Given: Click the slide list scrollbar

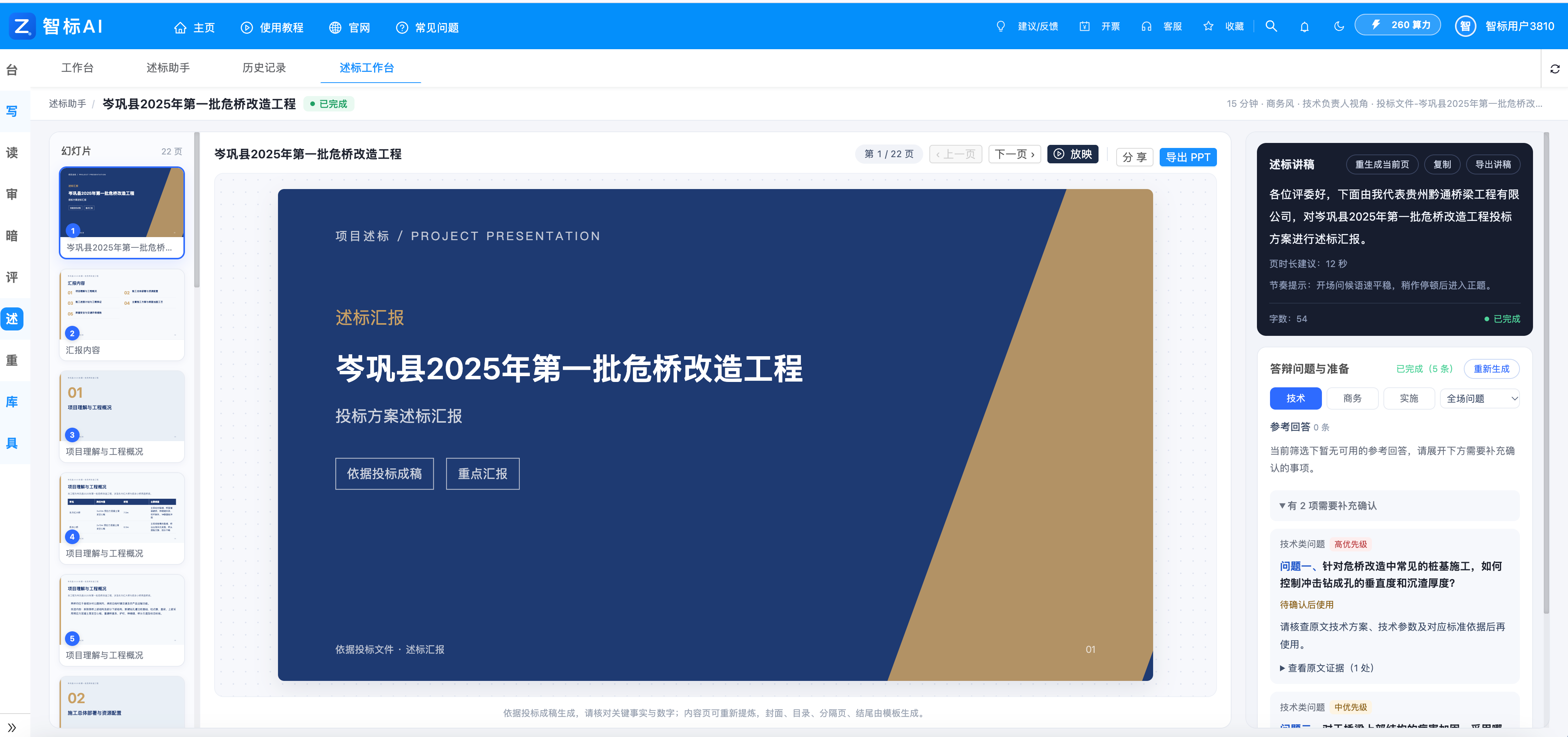Looking at the screenshot, I should click(196, 210).
